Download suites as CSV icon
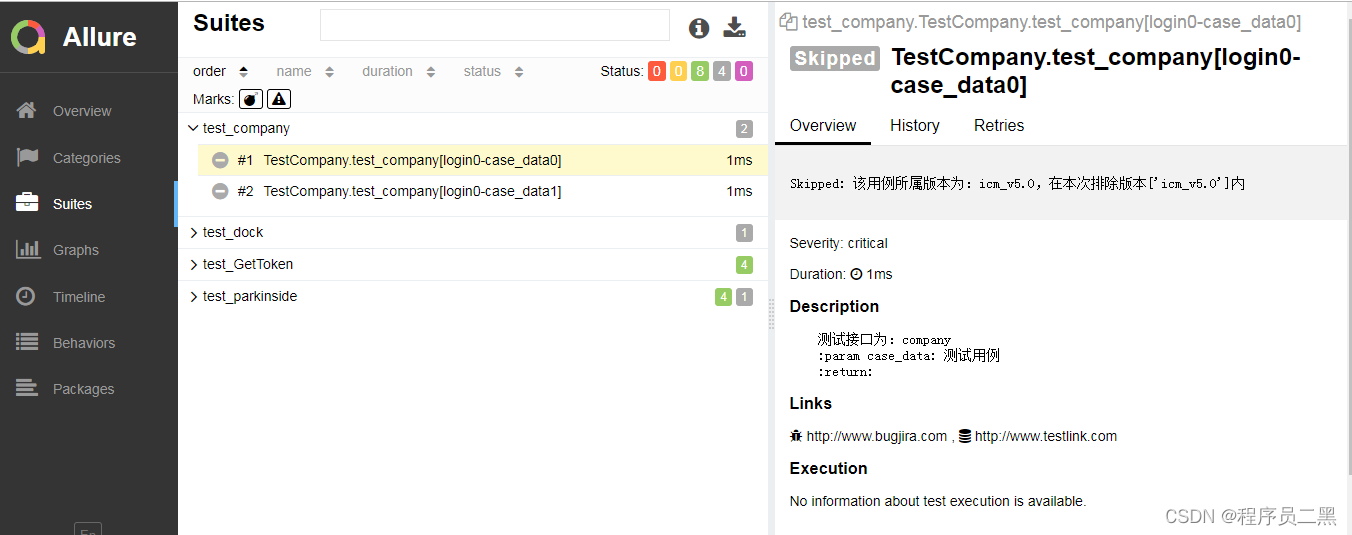Image resolution: width=1352 pixels, height=535 pixels. click(x=735, y=27)
